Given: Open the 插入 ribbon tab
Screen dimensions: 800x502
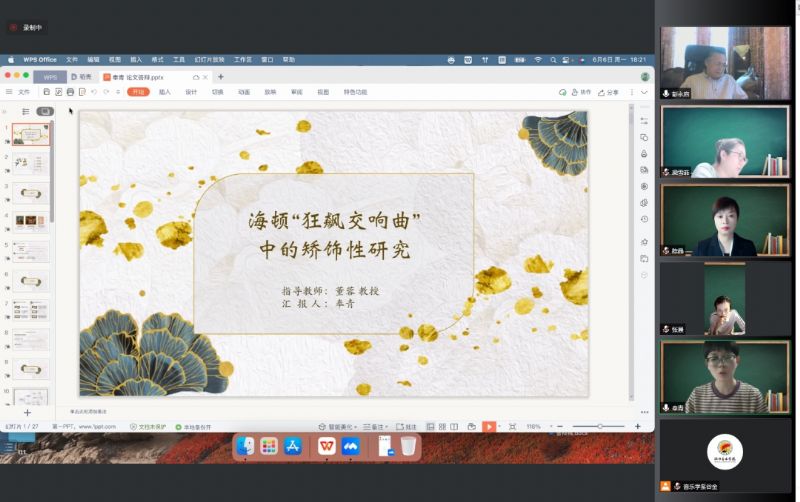Looking at the screenshot, I should 165,92.
